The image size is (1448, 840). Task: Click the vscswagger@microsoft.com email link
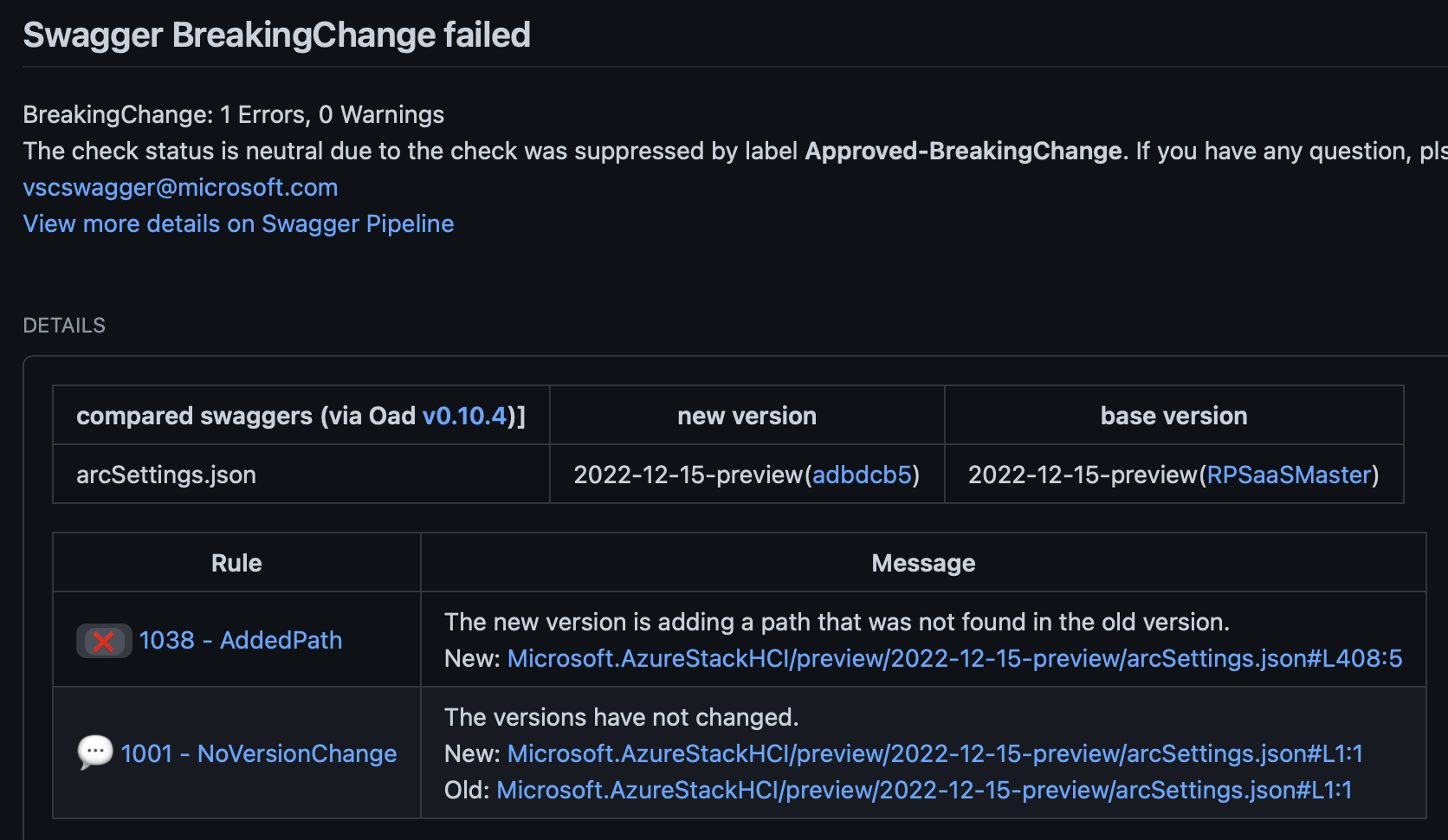pos(180,187)
